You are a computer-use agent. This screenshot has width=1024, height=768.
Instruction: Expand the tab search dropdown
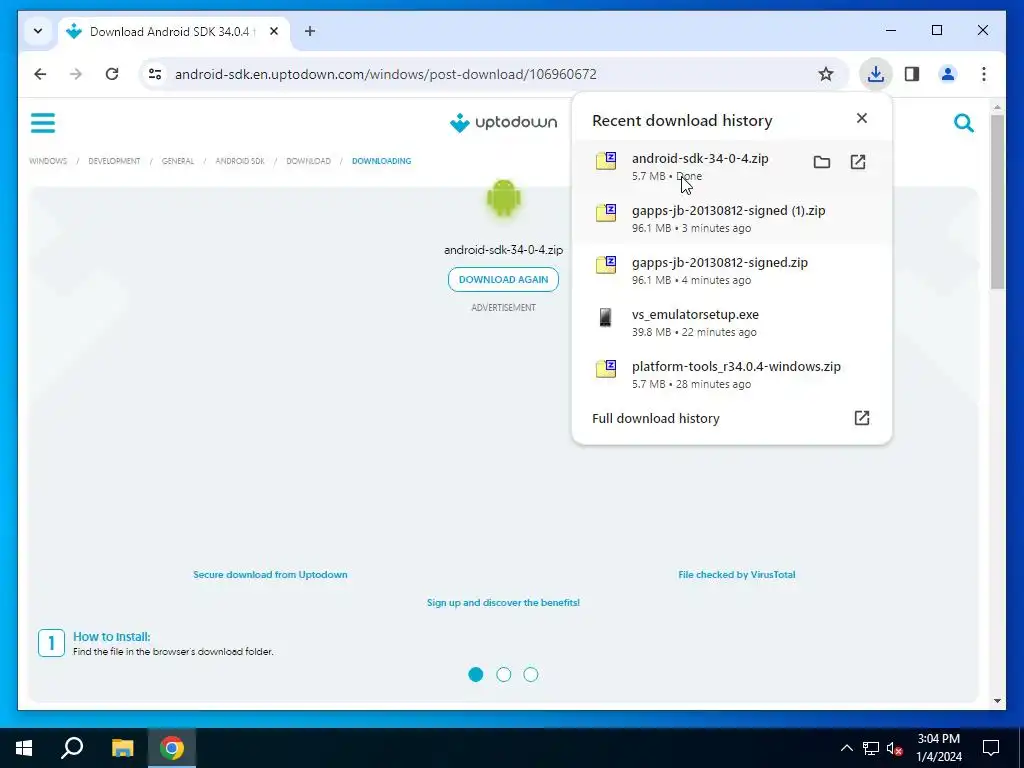pos(38,31)
